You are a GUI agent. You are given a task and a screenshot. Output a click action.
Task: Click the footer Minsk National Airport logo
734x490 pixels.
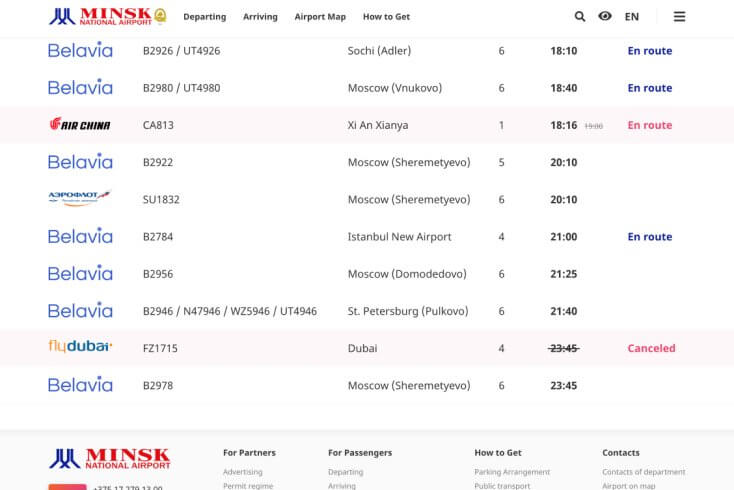point(109,458)
